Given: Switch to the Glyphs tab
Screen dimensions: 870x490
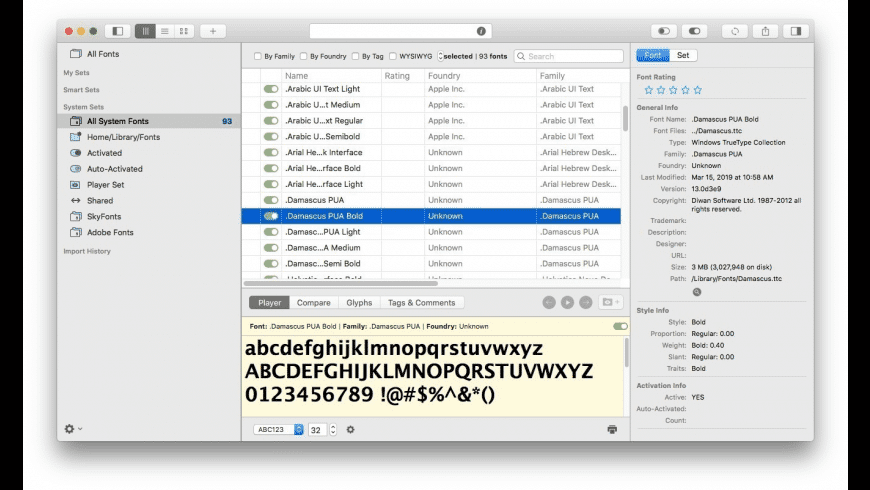Looking at the screenshot, I should tap(359, 302).
